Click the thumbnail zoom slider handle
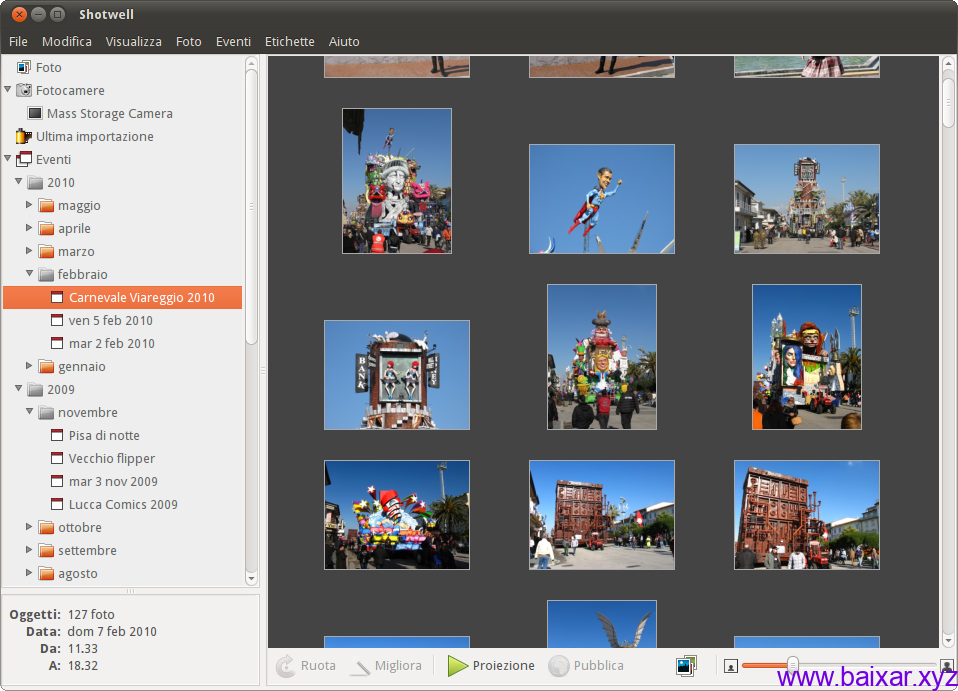Screen dimensions: 958x691 [793, 664]
